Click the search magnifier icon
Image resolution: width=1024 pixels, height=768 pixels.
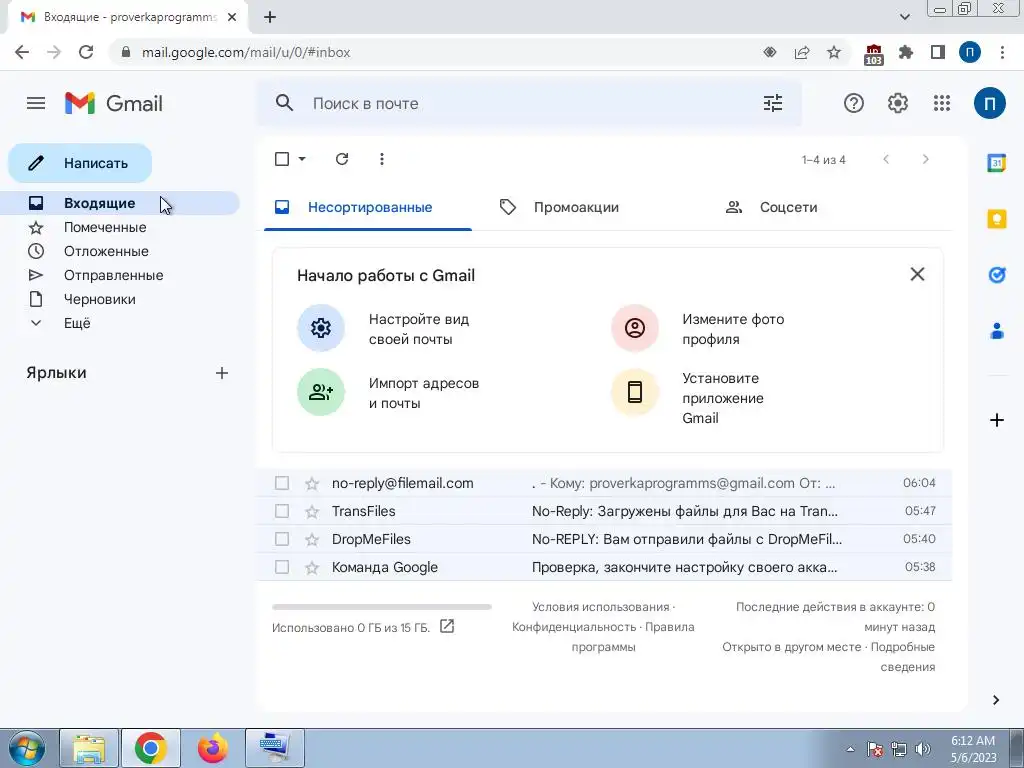click(284, 103)
